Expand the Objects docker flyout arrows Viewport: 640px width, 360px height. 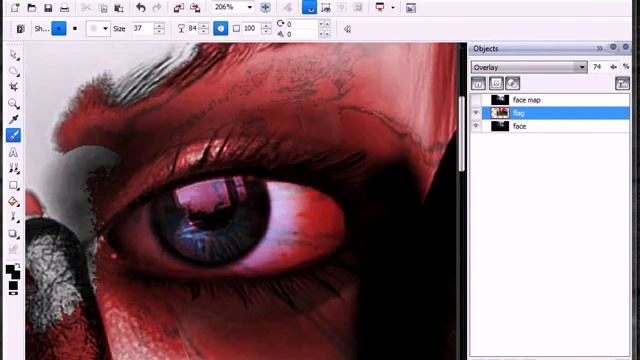pos(600,48)
